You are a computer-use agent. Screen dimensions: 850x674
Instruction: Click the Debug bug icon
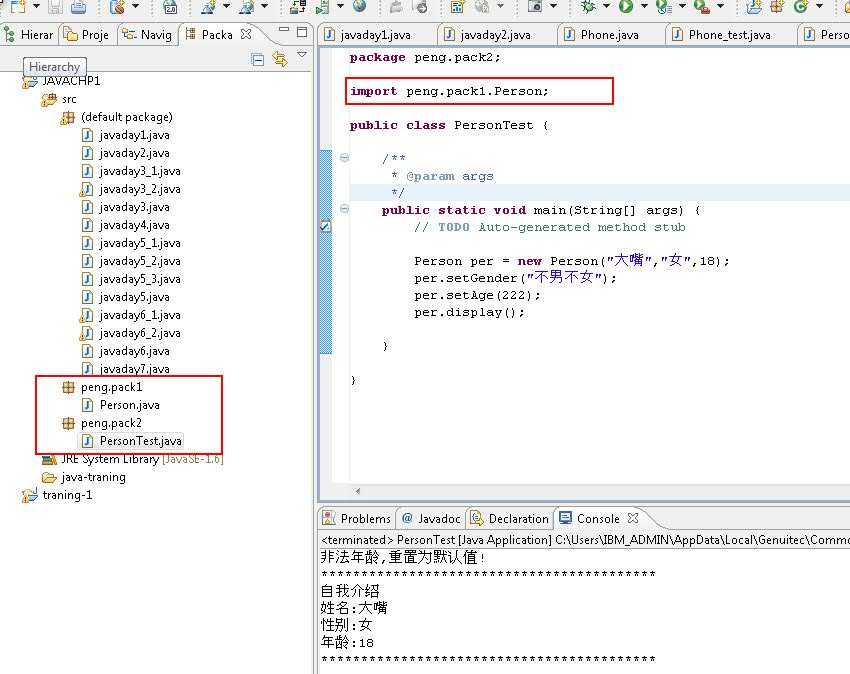point(588,7)
